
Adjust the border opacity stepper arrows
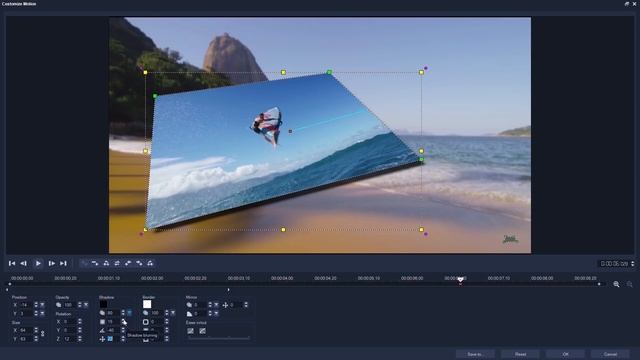pyautogui.click(x=167, y=313)
